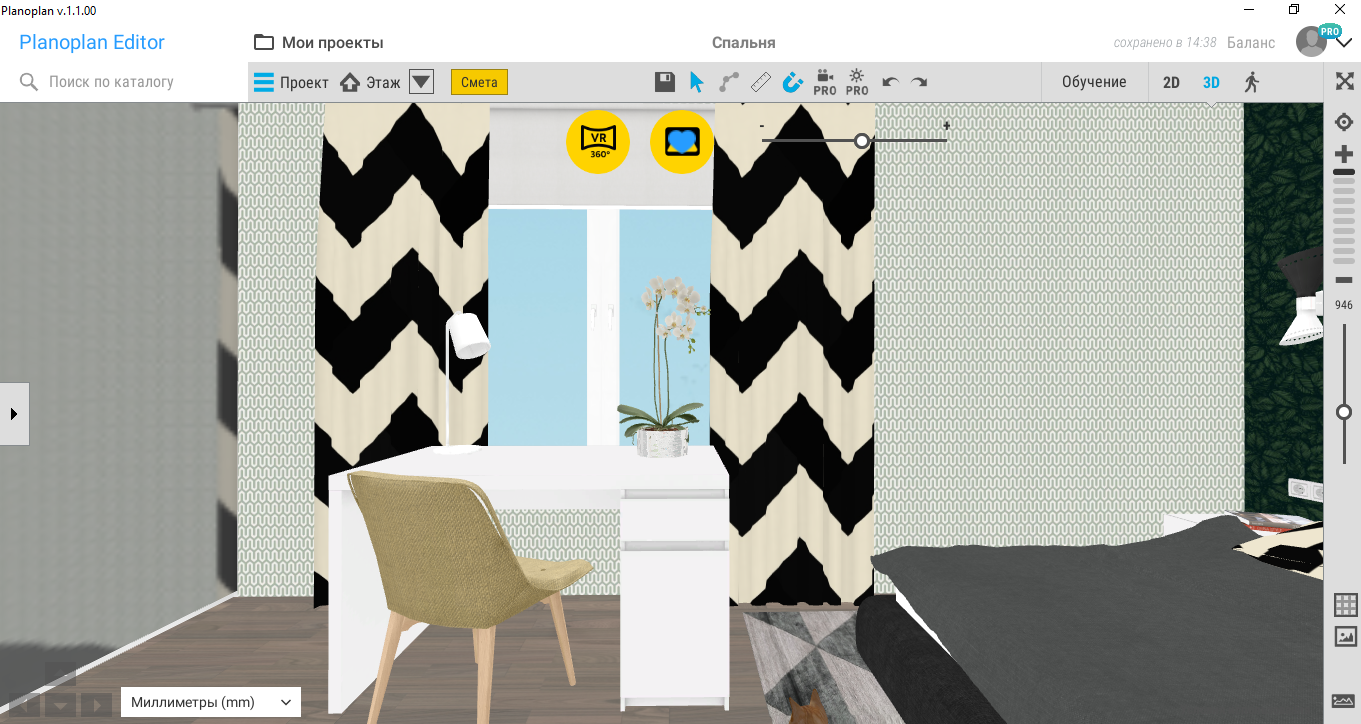Image resolution: width=1361 pixels, height=724 pixels.
Task: Click the zoom level bars indicator
Action: click(1344, 216)
